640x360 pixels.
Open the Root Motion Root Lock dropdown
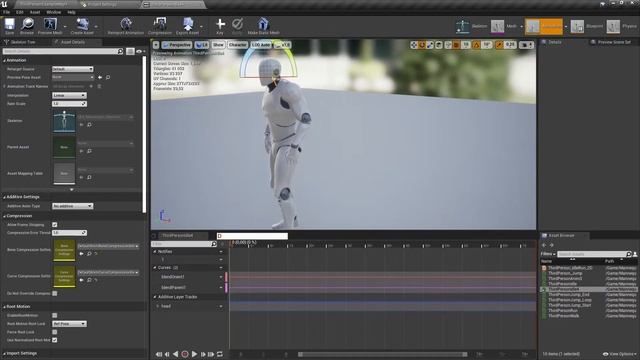click(69, 324)
